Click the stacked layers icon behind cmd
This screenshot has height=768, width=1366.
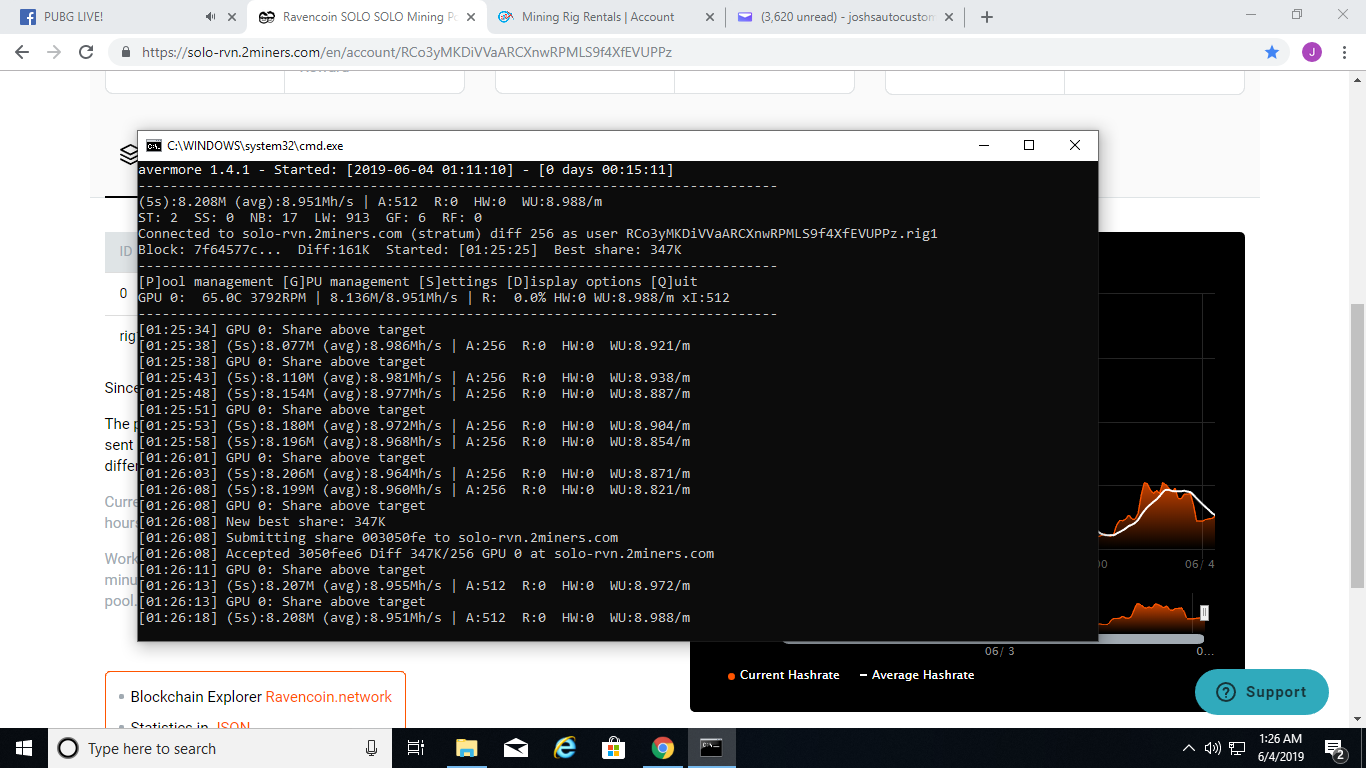(128, 154)
